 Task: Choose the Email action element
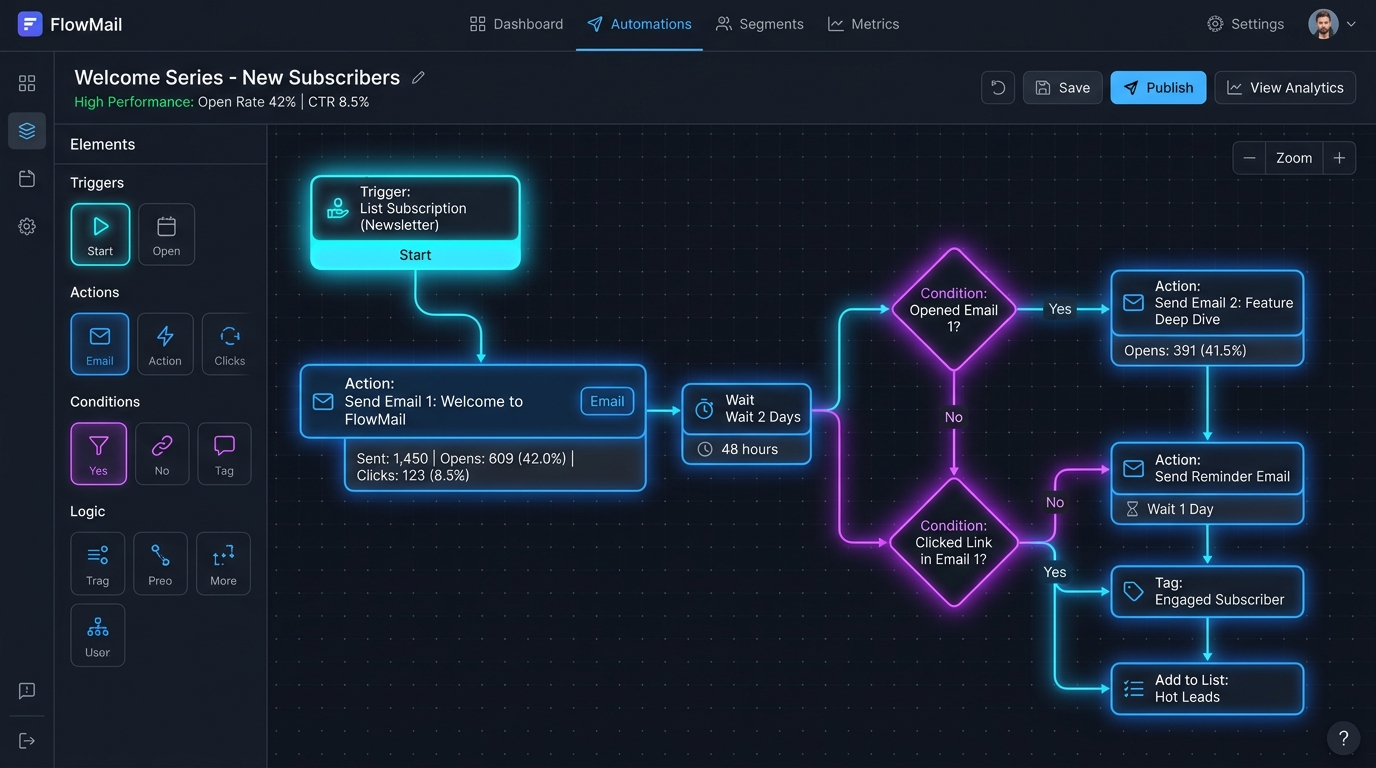pos(100,344)
